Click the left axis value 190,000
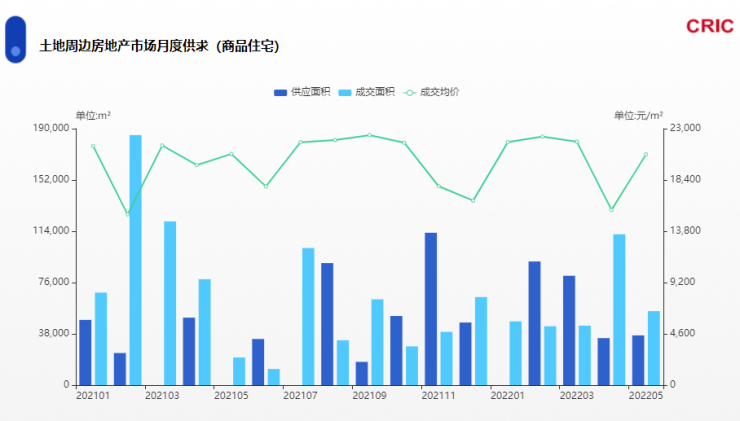 coord(51,128)
